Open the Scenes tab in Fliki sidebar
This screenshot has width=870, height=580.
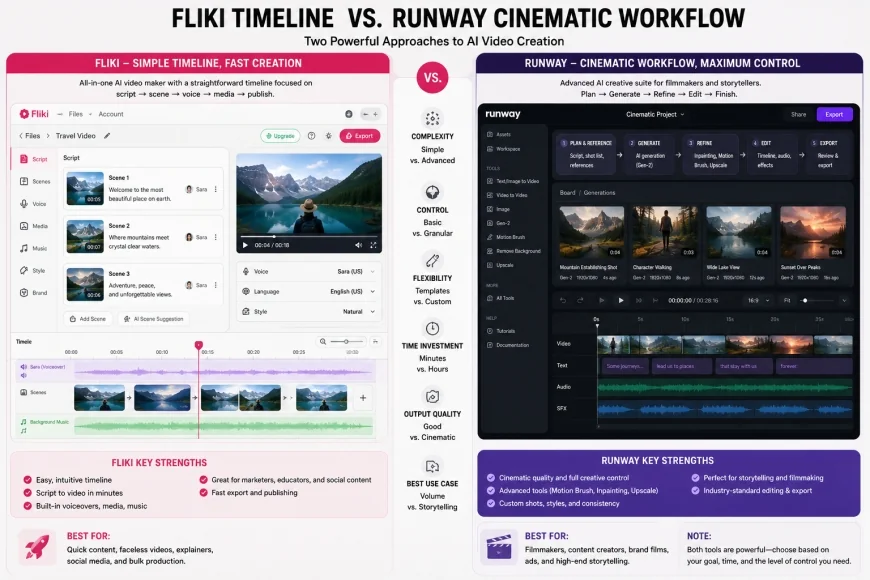point(34,181)
